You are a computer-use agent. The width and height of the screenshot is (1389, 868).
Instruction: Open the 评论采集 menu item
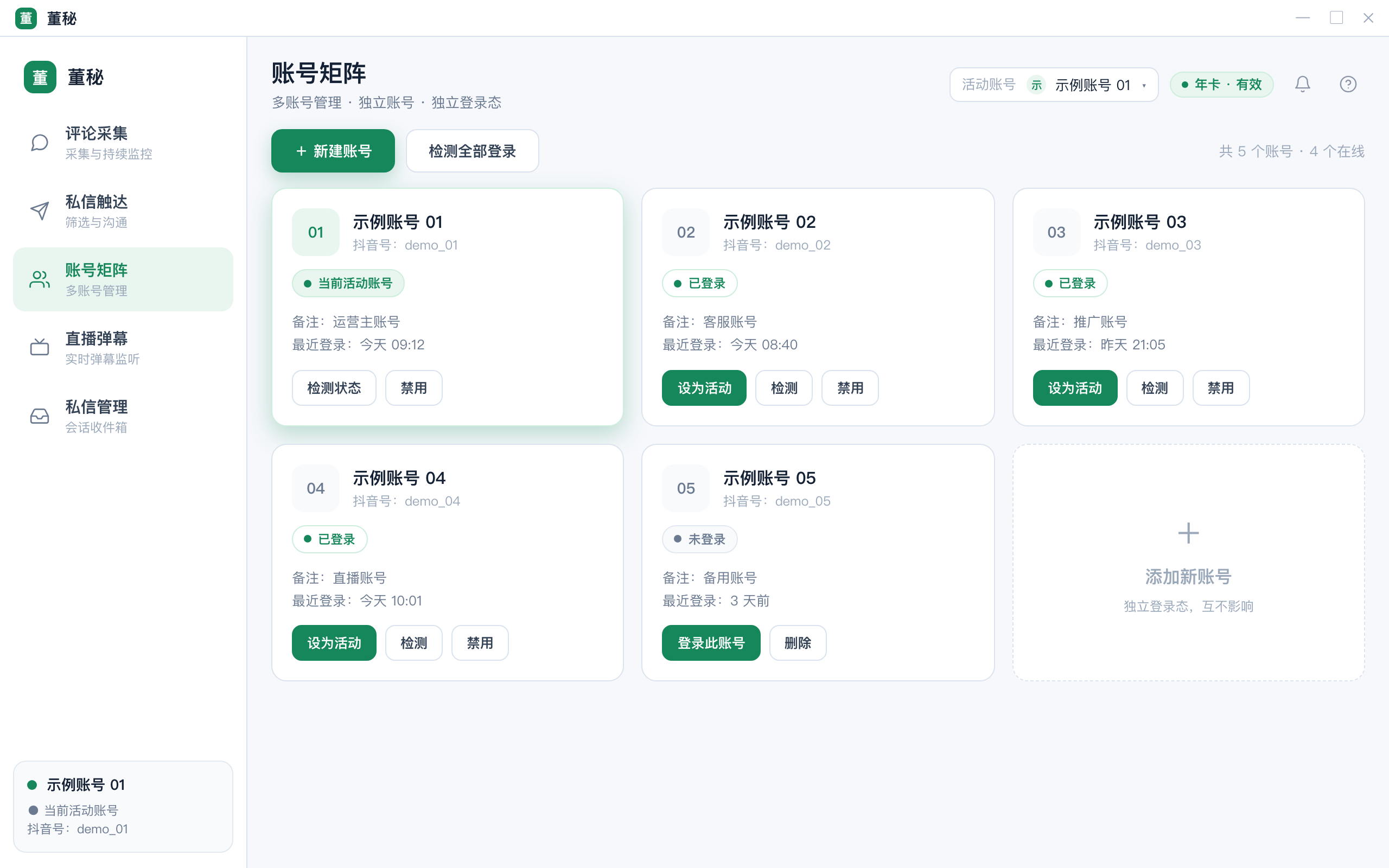pyautogui.click(x=123, y=142)
